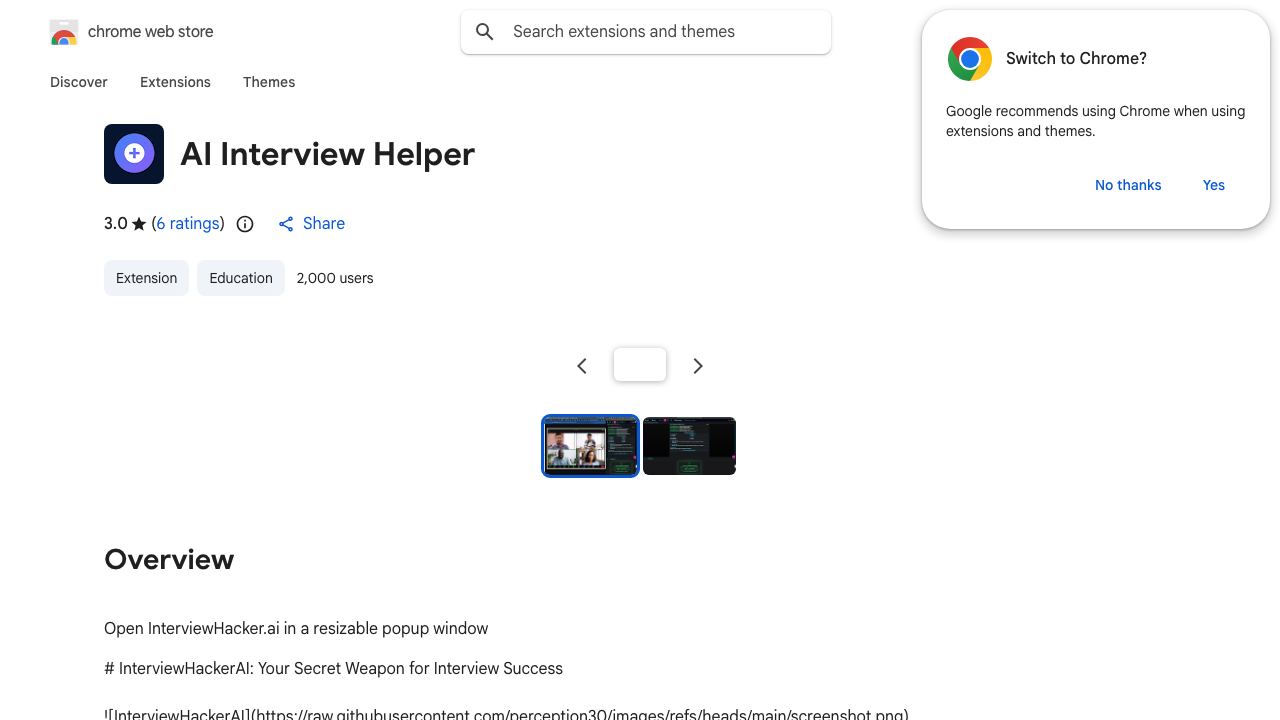Click the Share icon
The width and height of the screenshot is (1280, 720).
286,224
